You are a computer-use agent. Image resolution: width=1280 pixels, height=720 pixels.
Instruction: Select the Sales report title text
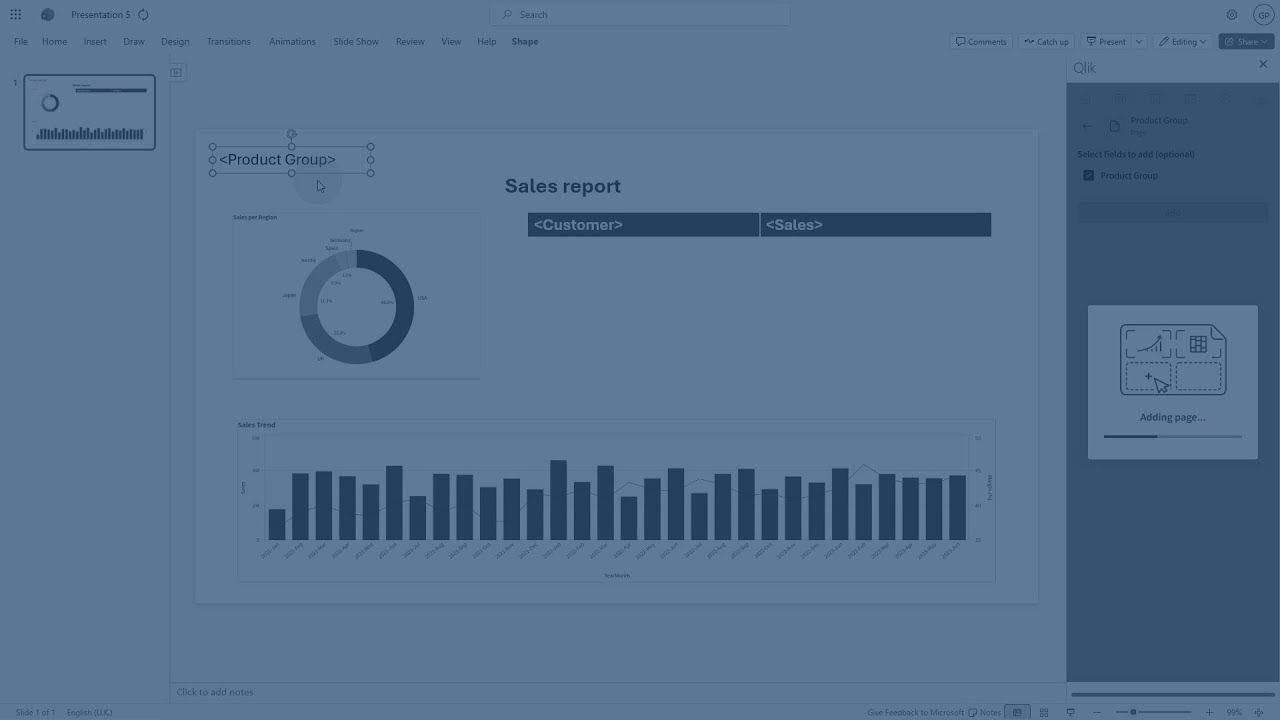562,186
